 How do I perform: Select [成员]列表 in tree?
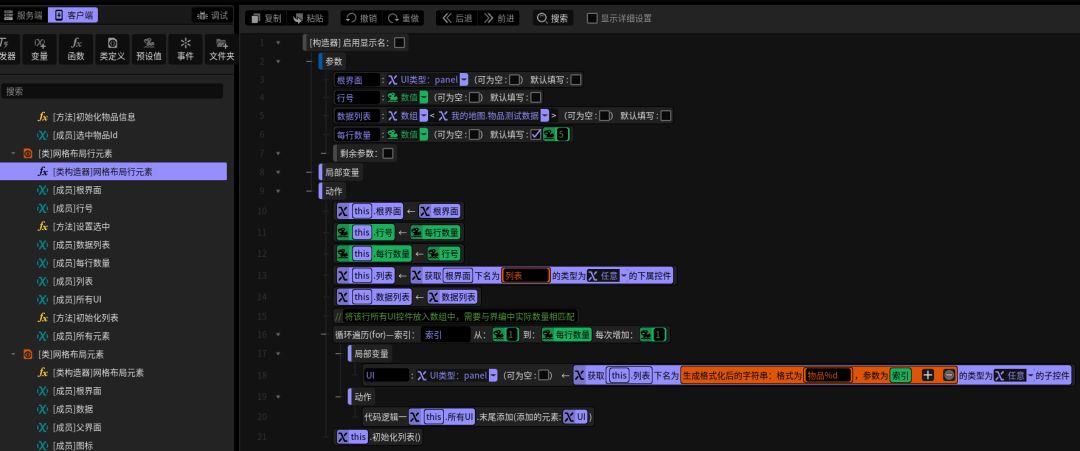[x=72, y=281]
